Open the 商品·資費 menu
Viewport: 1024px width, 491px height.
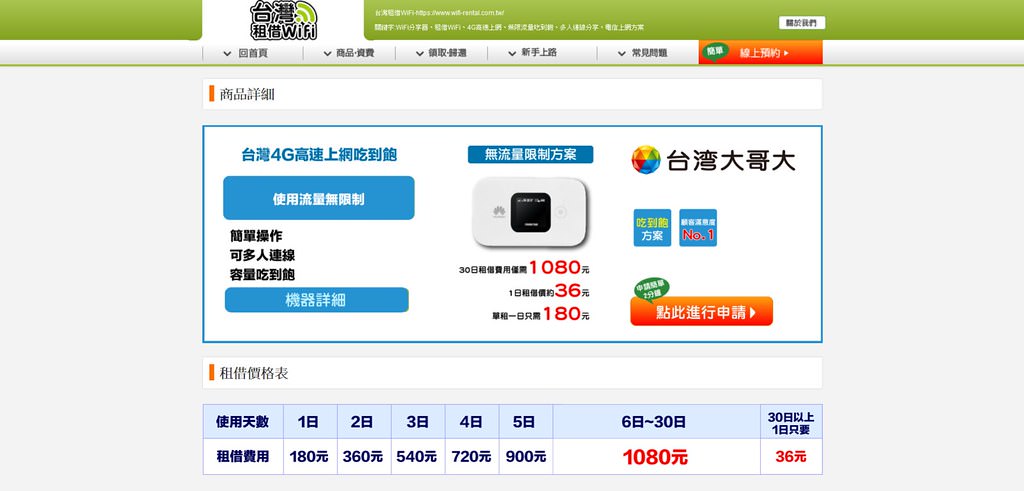(355, 54)
